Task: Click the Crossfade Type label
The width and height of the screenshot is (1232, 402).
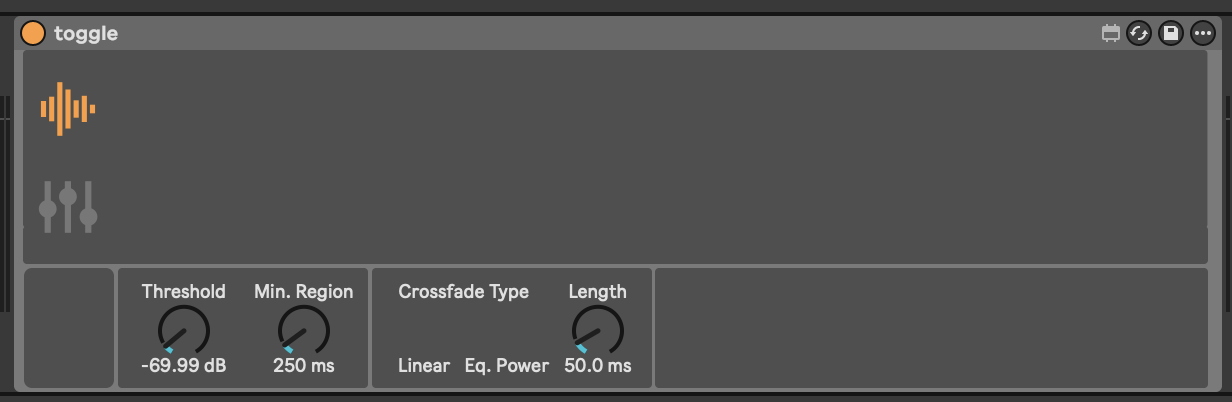Action: coord(464,292)
